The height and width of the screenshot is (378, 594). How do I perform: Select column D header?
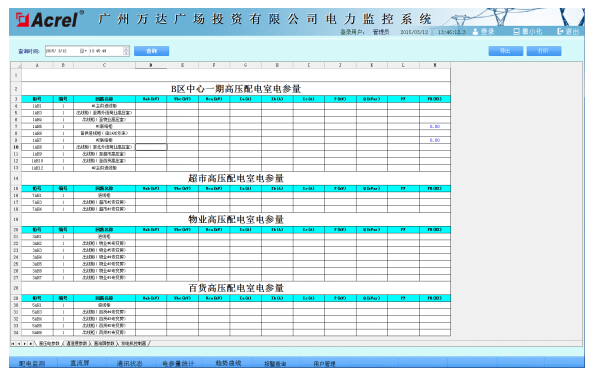click(151, 65)
